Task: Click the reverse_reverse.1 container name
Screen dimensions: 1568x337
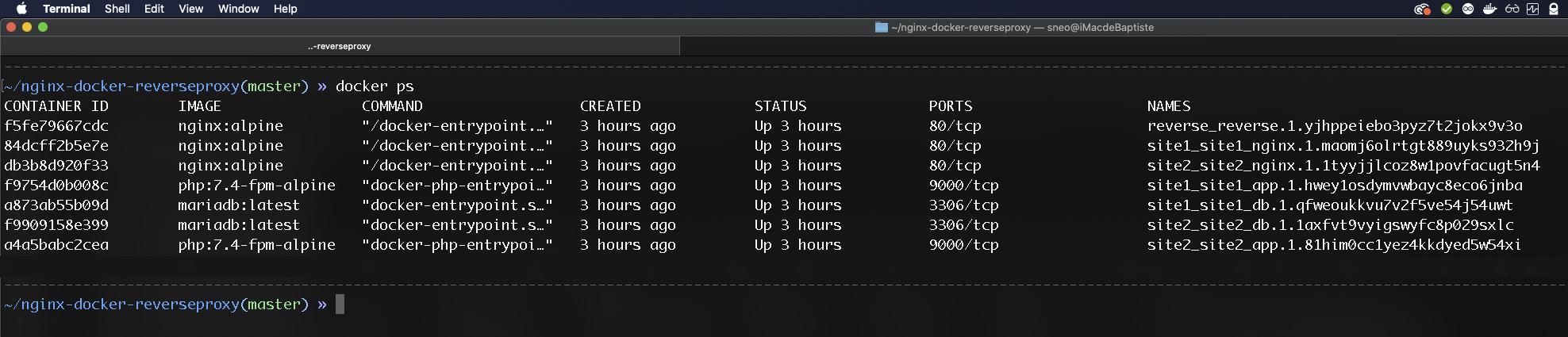Action: 1335,126
